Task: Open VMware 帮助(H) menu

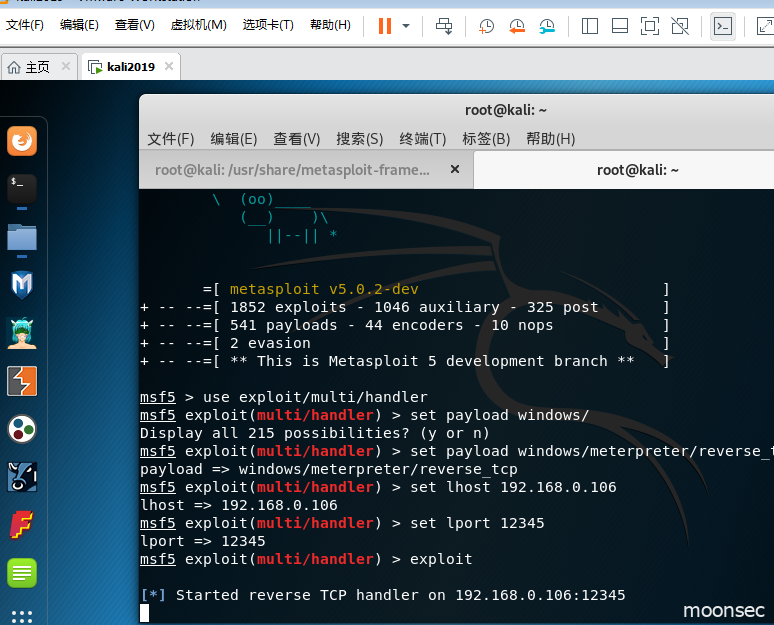Action: point(330,25)
